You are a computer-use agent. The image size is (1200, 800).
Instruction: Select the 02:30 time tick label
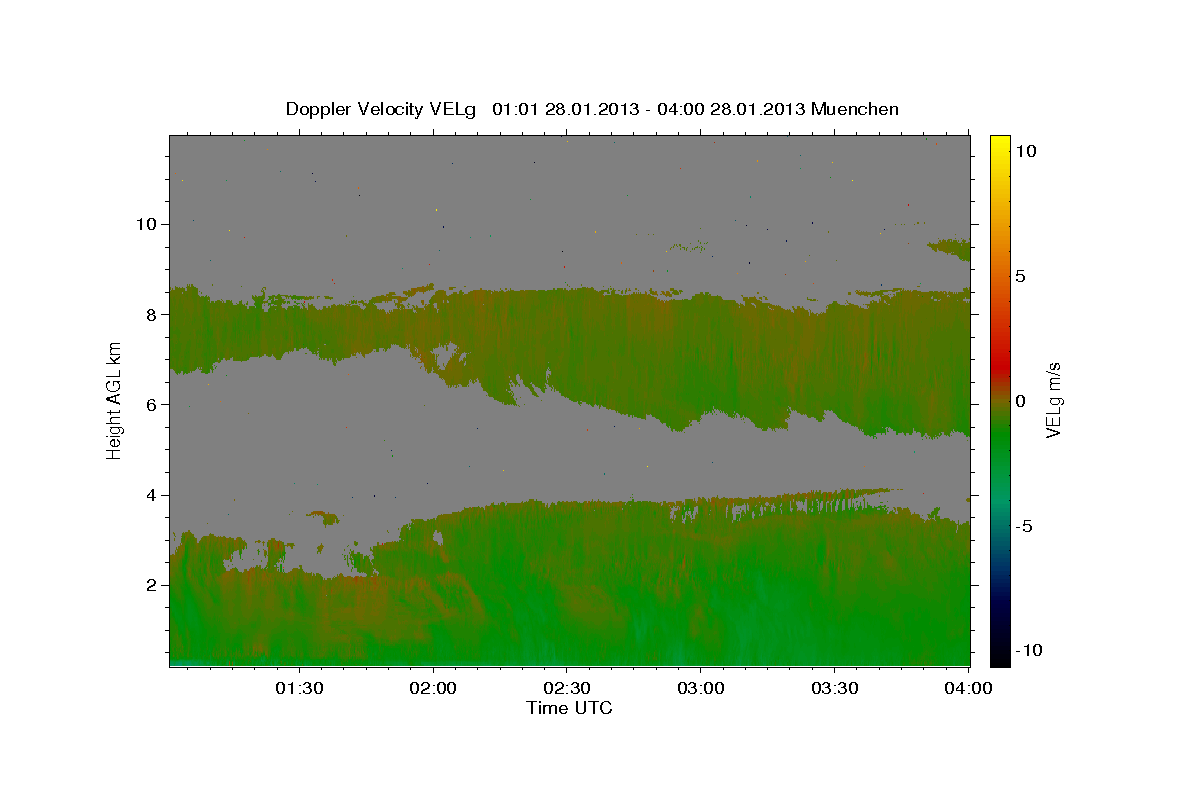(x=567, y=688)
